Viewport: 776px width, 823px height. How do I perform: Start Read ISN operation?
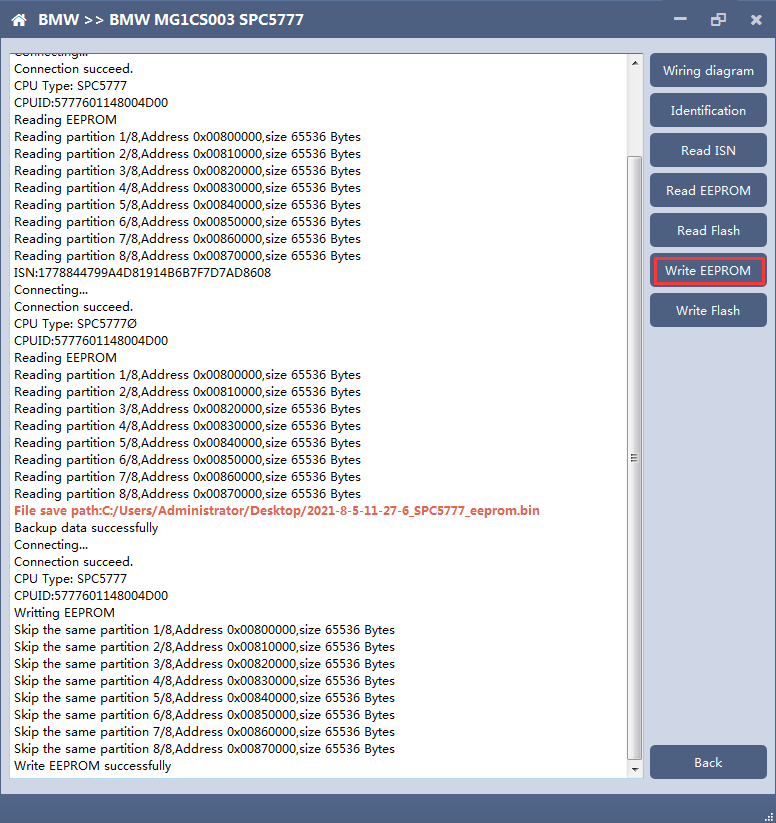point(708,150)
